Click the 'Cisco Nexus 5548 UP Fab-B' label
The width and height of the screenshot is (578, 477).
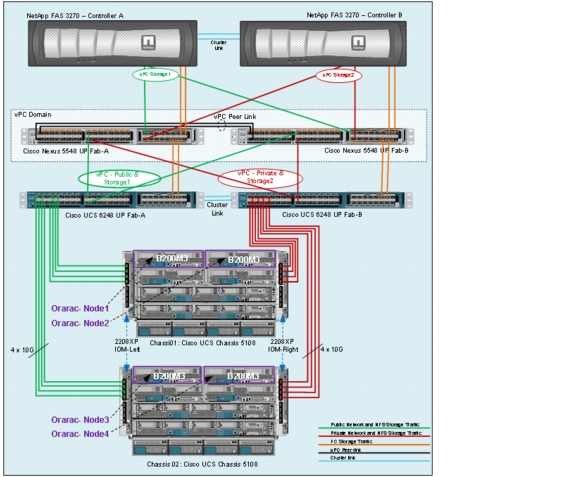[x=366, y=150]
